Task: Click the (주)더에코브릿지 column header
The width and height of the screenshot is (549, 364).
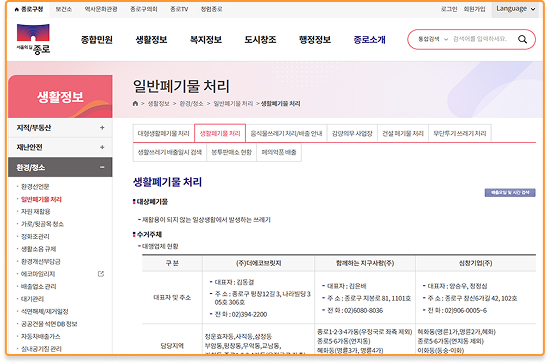Action: click(258, 263)
